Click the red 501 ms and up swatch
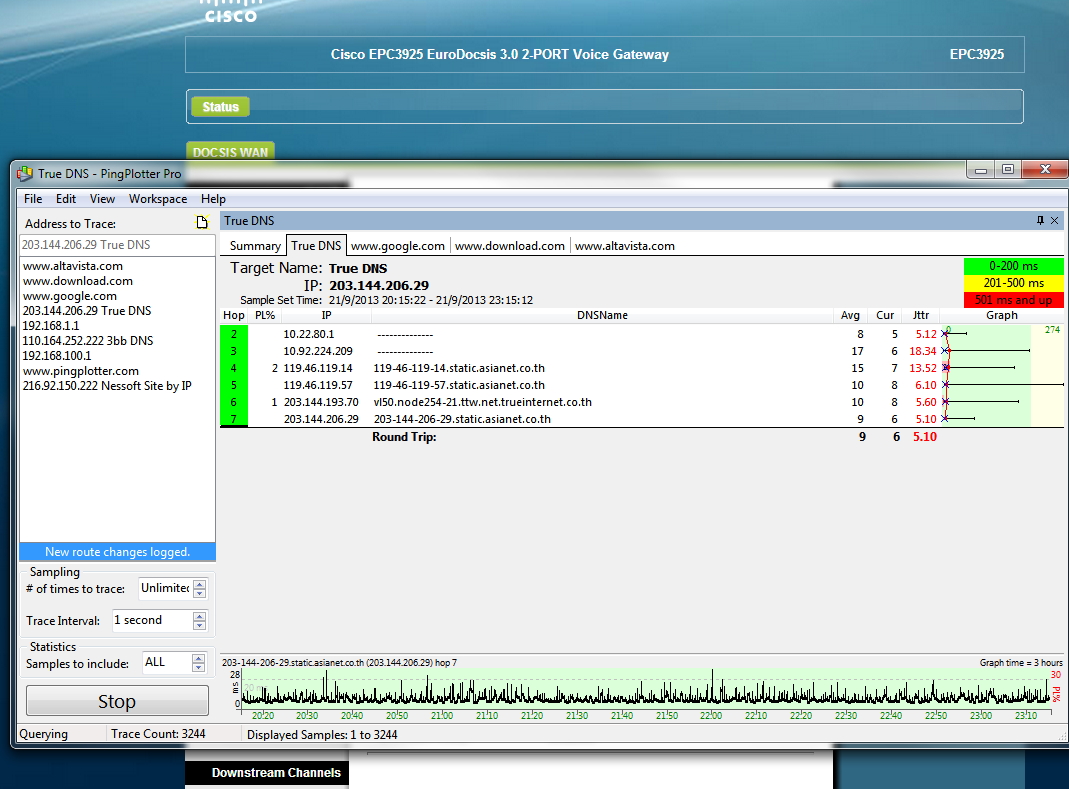Image resolution: width=1069 pixels, height=789 pixels. (1013, 300)
